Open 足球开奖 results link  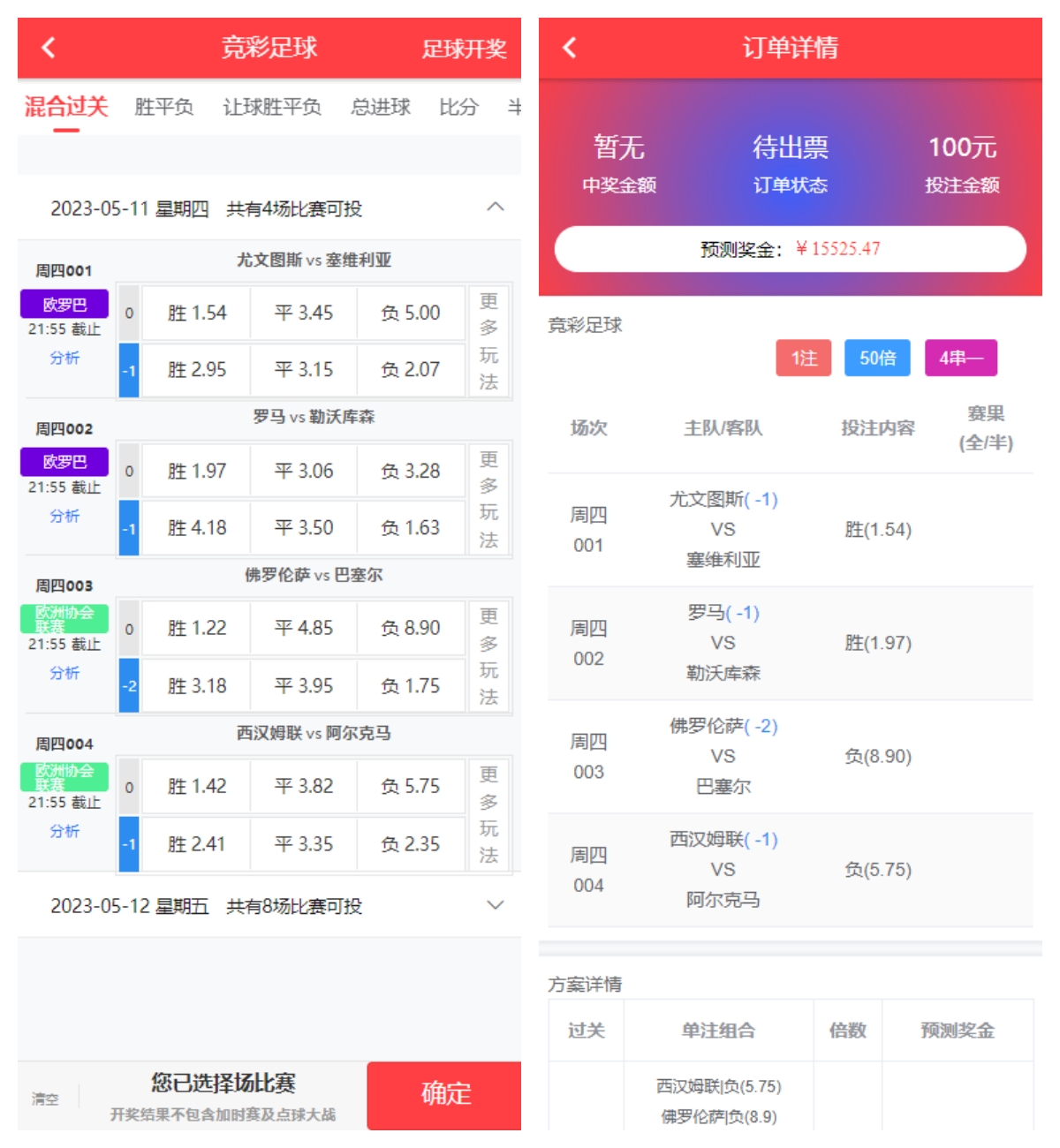point(464,49)
